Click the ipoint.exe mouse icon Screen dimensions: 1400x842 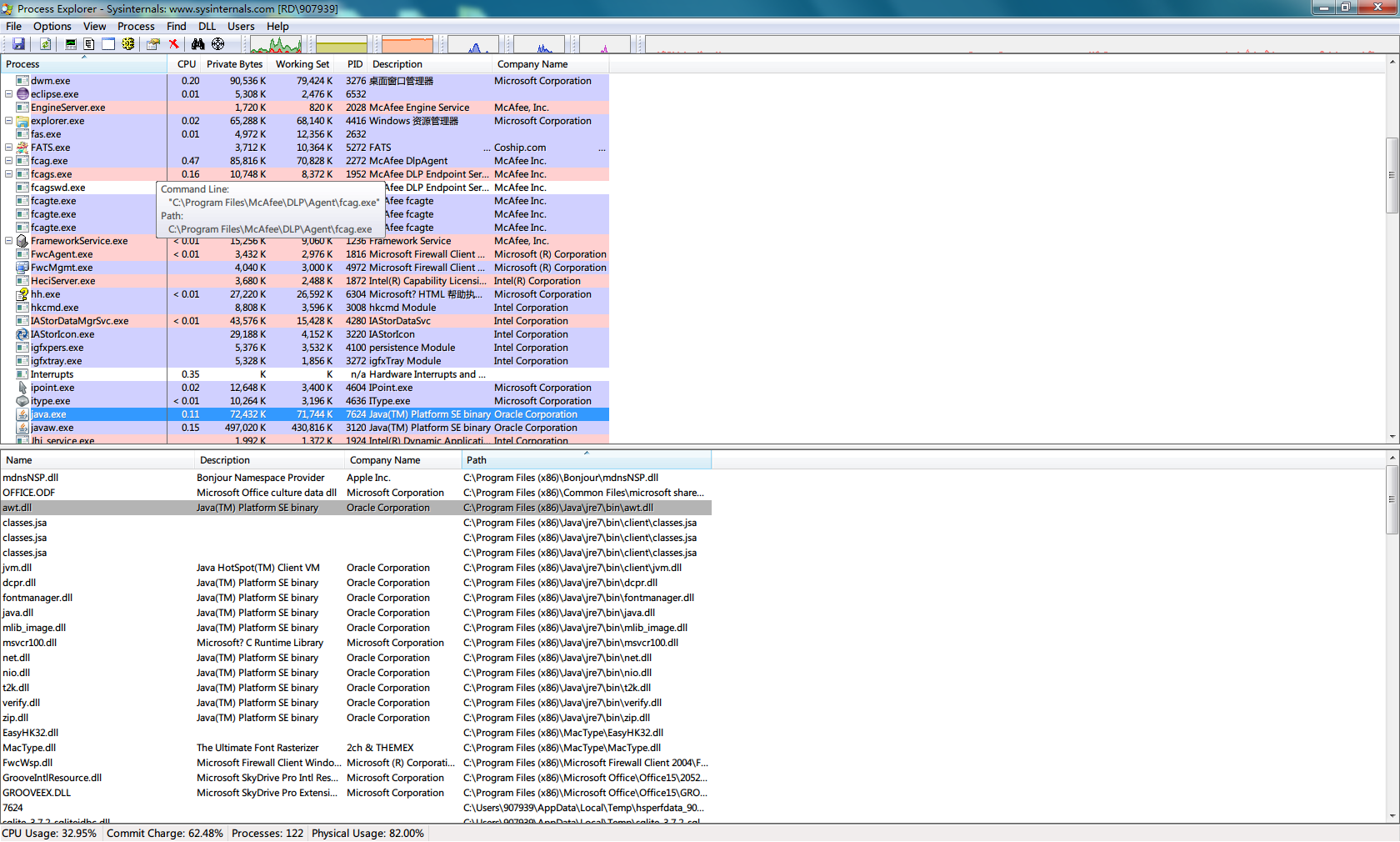click(x=22, y=388)
